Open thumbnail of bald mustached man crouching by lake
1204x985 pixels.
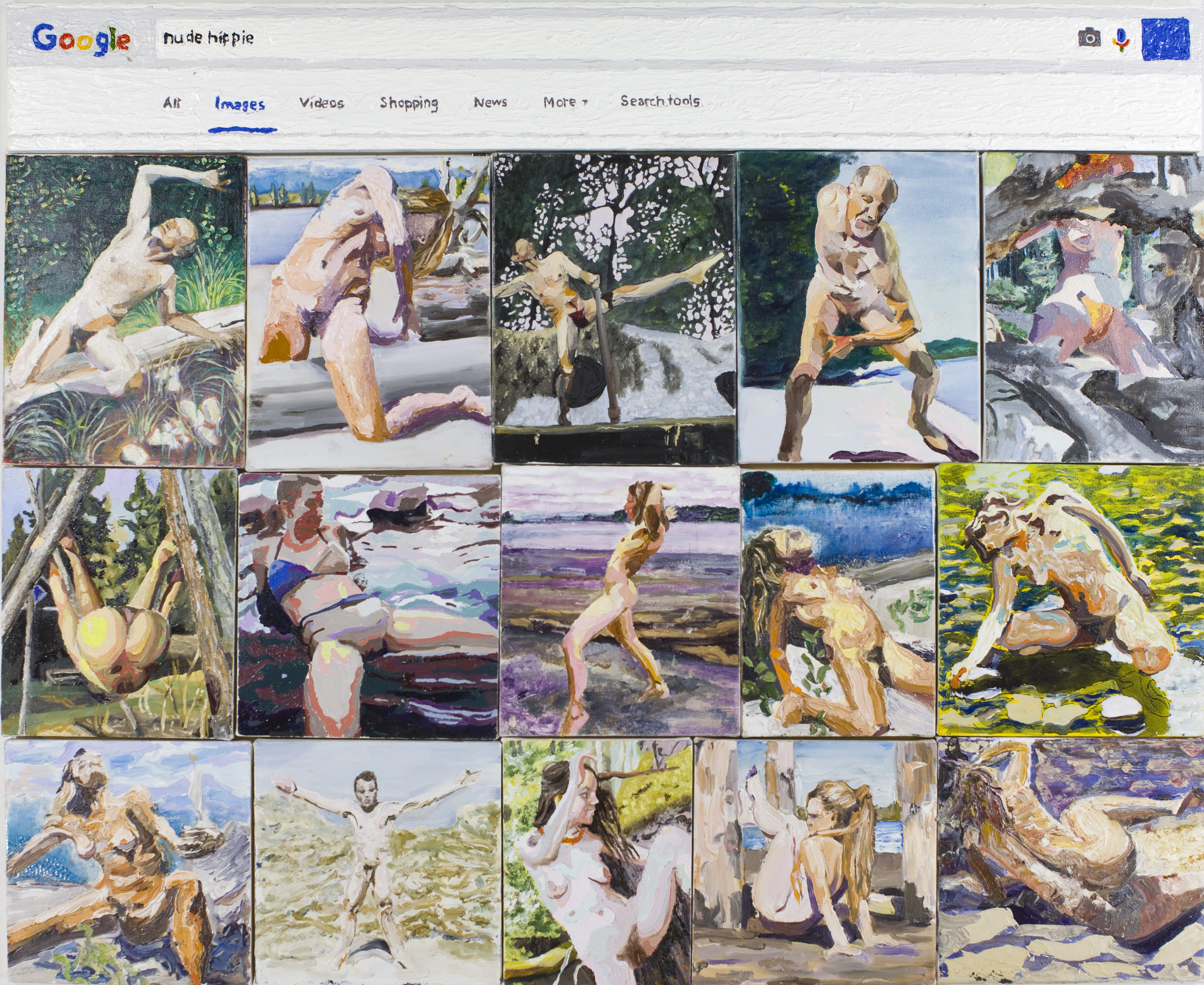coord(859,307)
